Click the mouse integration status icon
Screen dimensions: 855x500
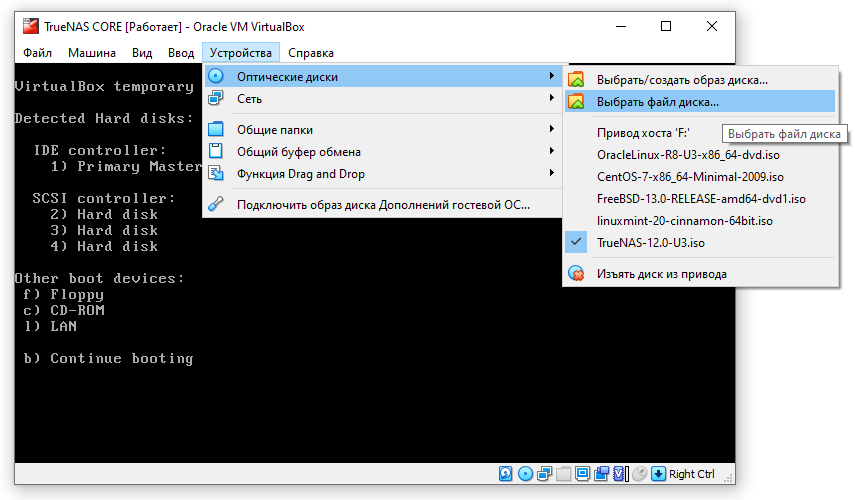640,474
